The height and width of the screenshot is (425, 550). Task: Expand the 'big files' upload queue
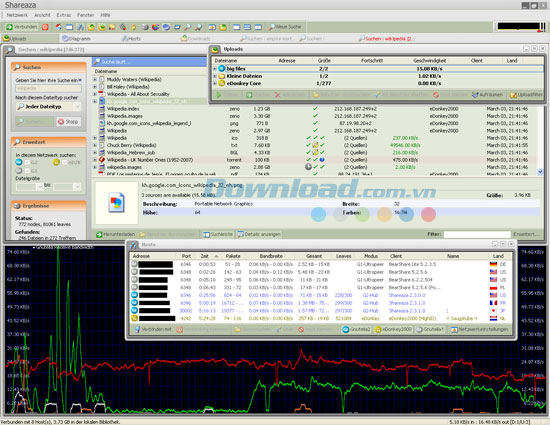[x=215, y=69]
